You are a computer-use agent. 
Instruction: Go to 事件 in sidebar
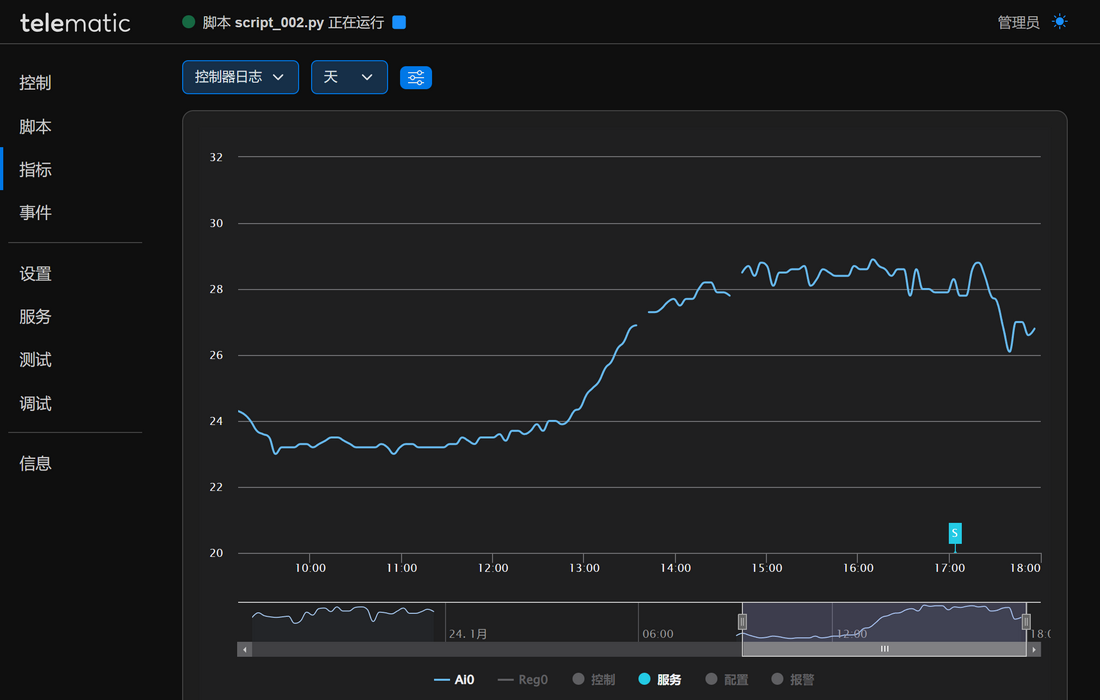36,213
